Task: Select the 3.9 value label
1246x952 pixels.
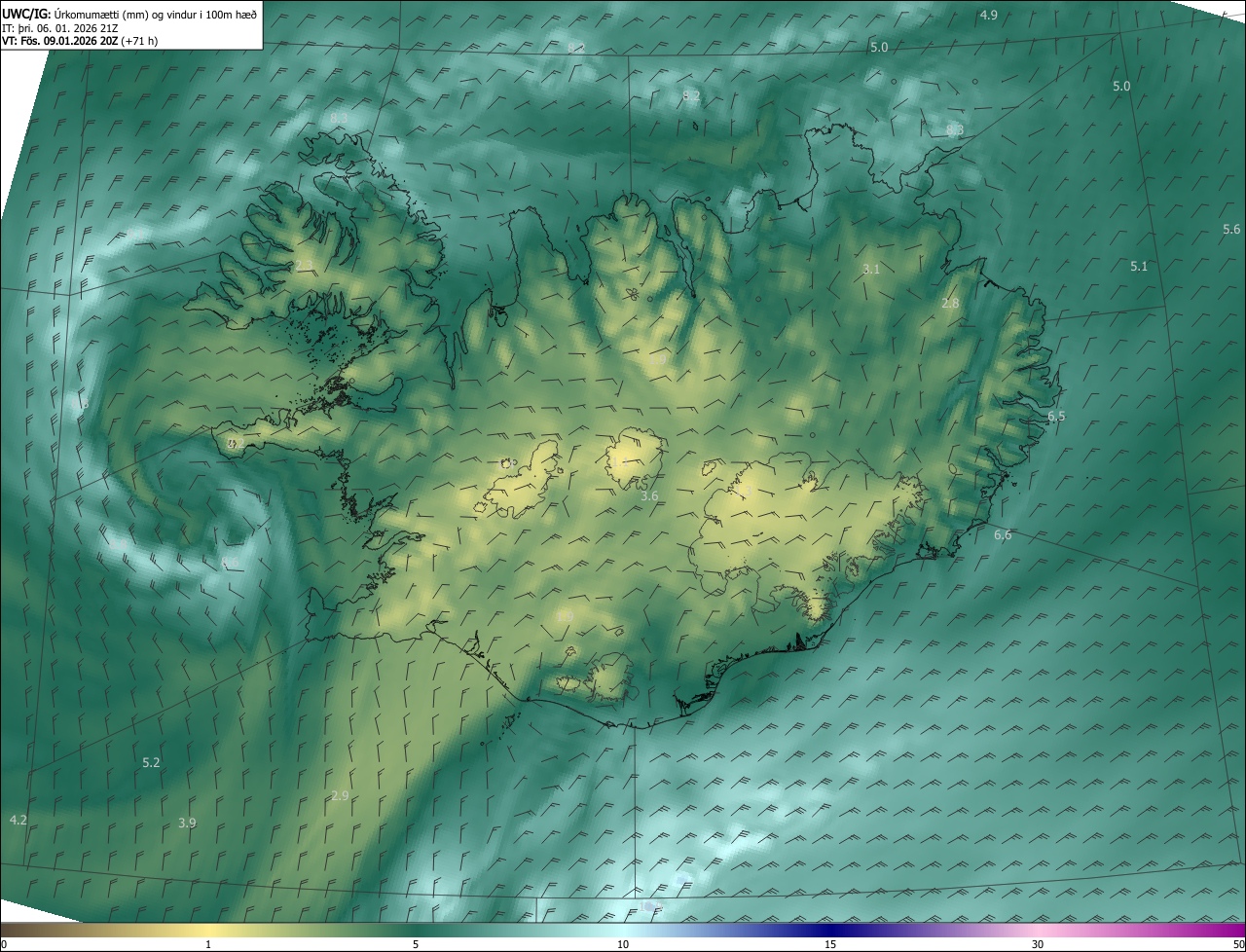Action: 187,823
